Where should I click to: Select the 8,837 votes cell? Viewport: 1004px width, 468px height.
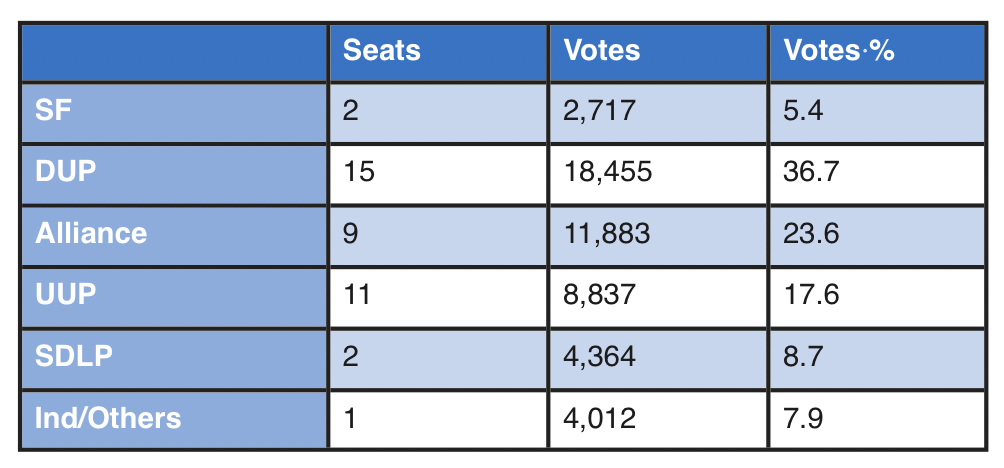(x=600, y=294)
